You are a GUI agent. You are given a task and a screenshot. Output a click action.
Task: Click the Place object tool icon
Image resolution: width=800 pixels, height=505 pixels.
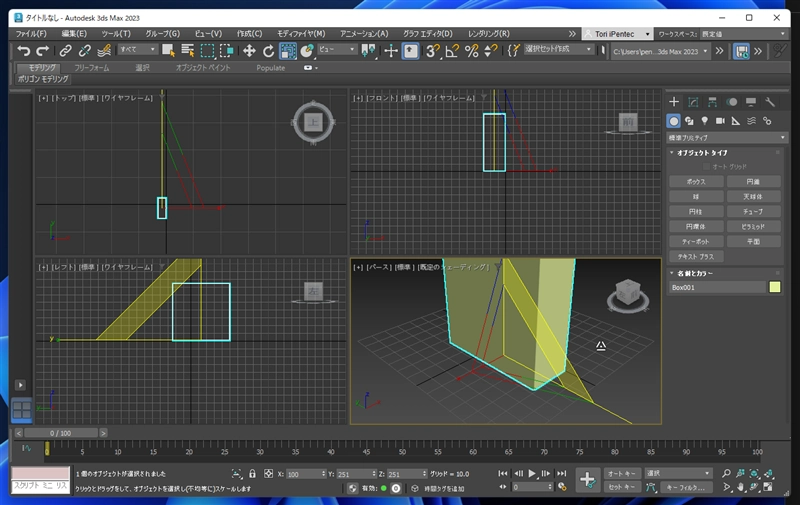pos(307,50)
